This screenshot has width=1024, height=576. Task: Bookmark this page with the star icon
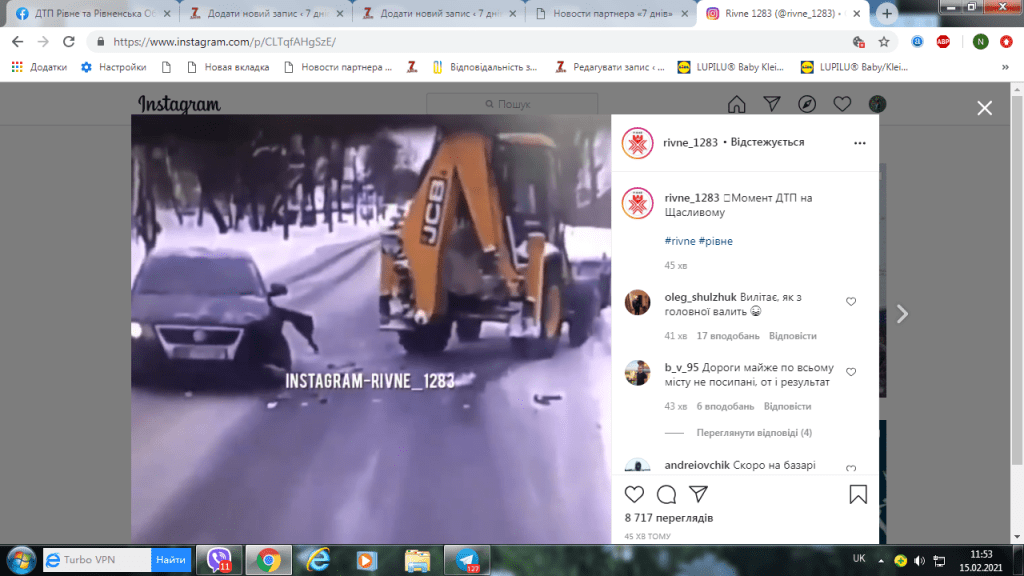[884, 42]
